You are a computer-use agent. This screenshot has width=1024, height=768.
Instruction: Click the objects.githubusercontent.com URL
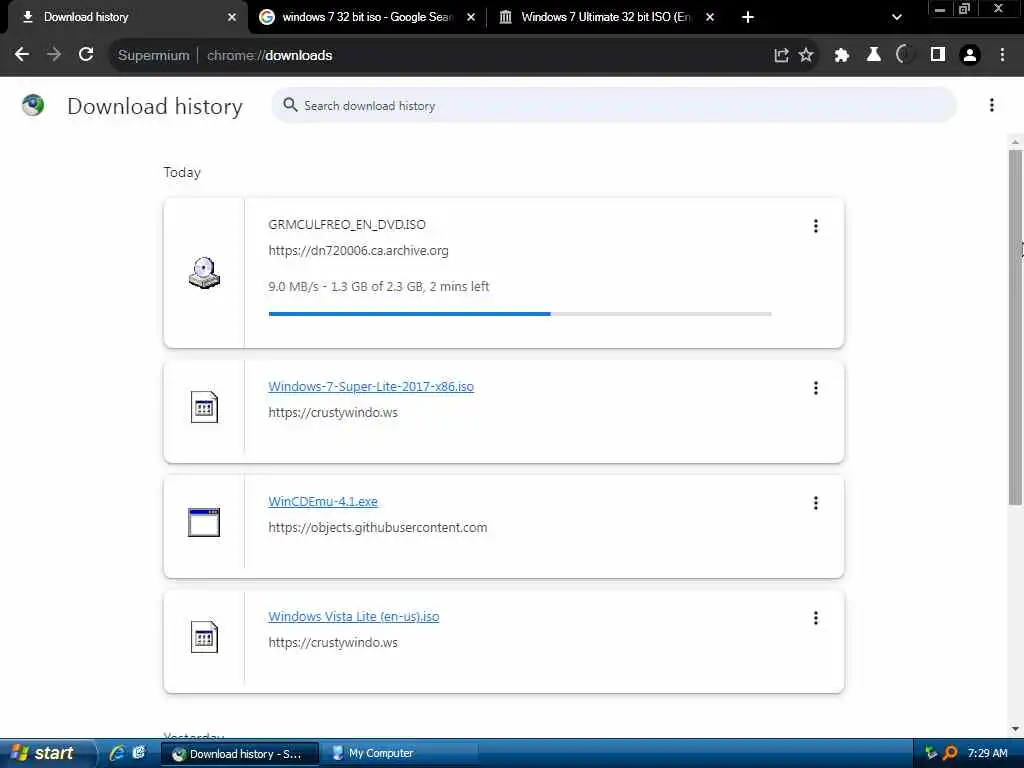(x=377, y=528)
